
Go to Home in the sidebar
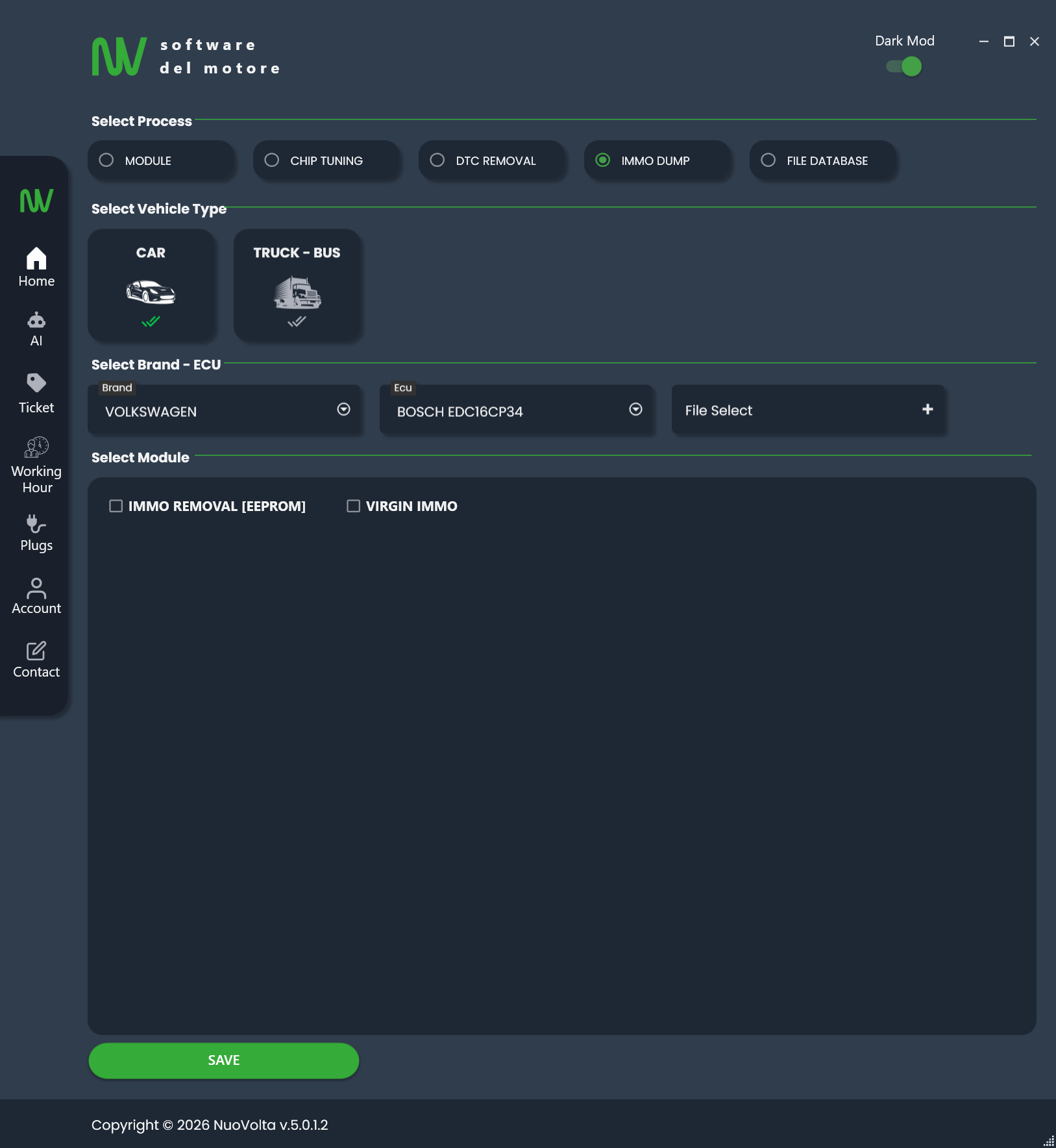click(x=36, y=267)
